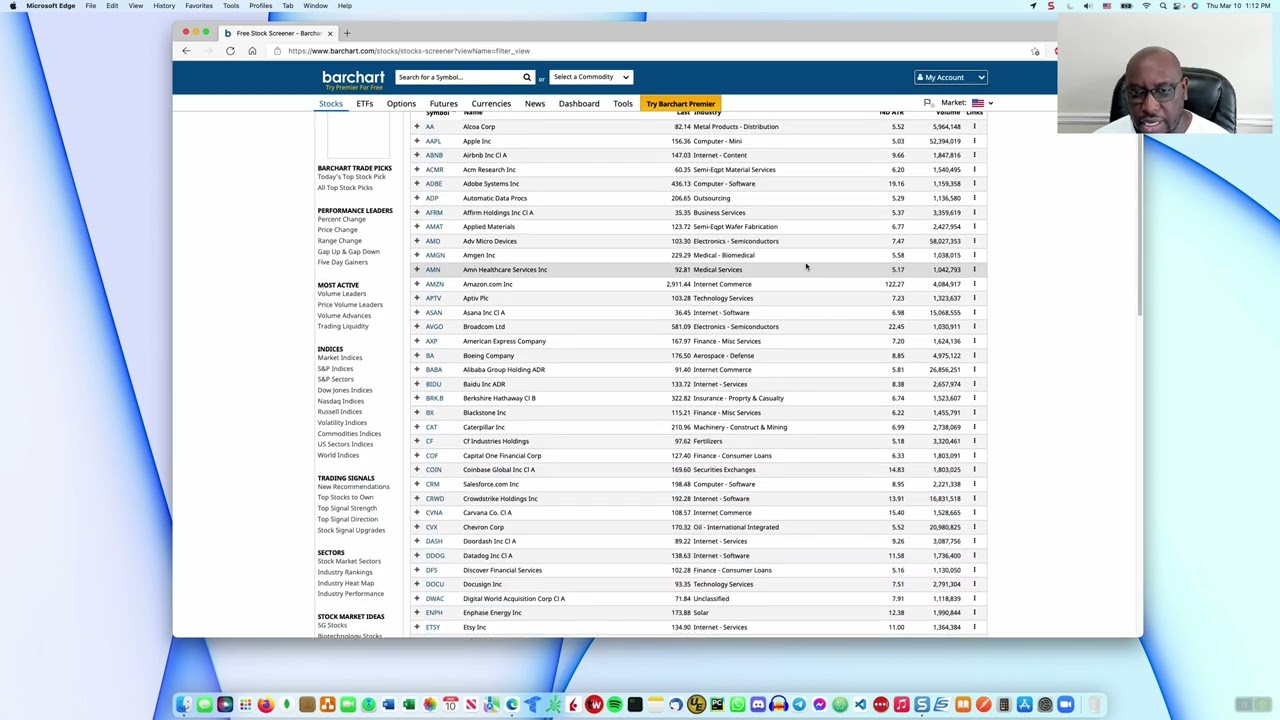Screen dimensions: 1280x720
Task: Open the News navigation tab
Action: click(535, 104)
